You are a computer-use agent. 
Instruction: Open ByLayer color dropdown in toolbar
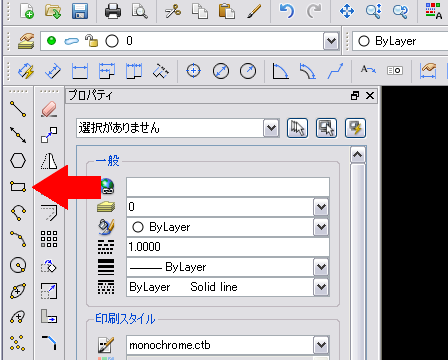coord(400,41)
